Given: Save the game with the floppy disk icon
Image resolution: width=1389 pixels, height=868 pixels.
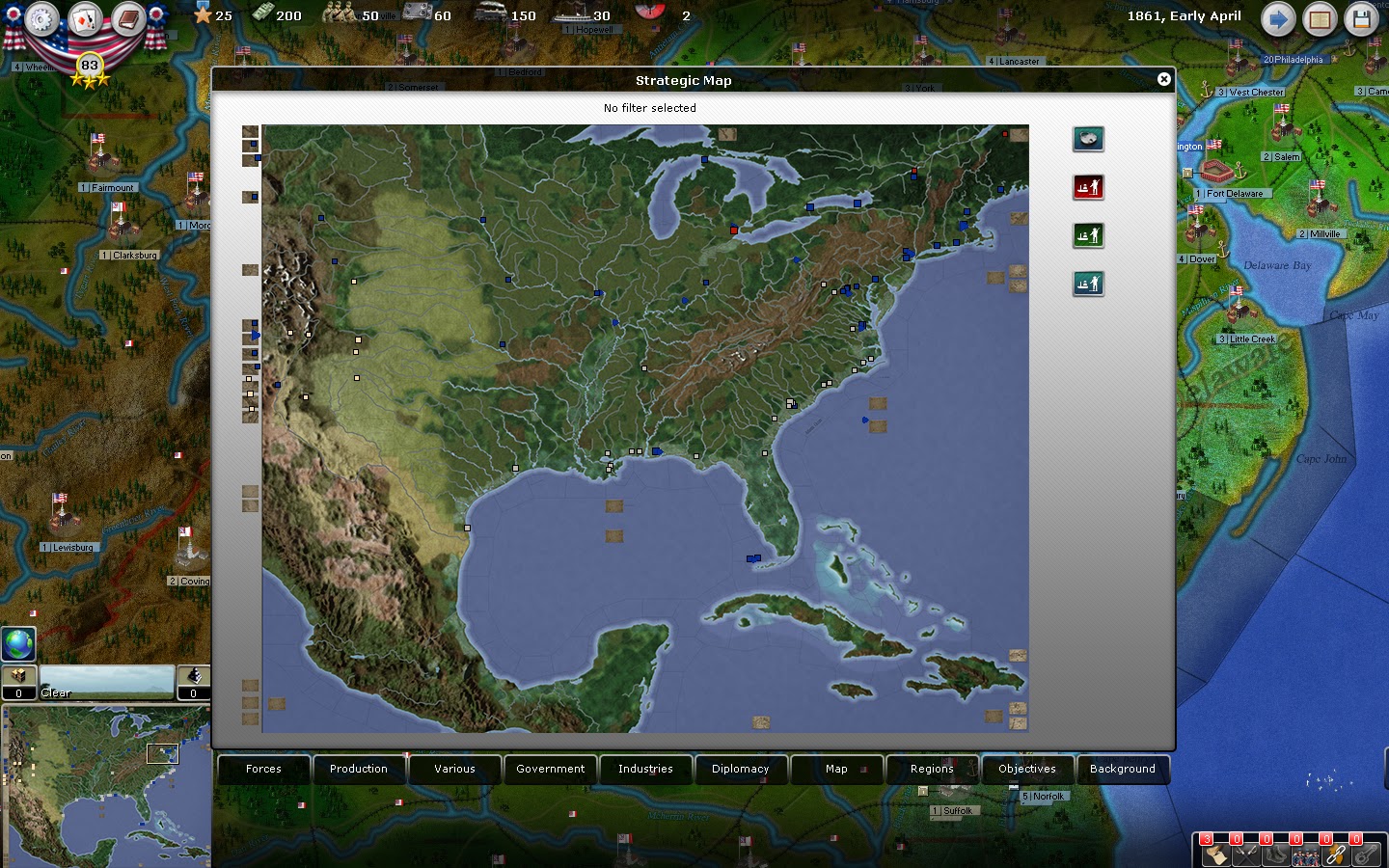Looking at the screenshot, I should (x=1361, y=18).
